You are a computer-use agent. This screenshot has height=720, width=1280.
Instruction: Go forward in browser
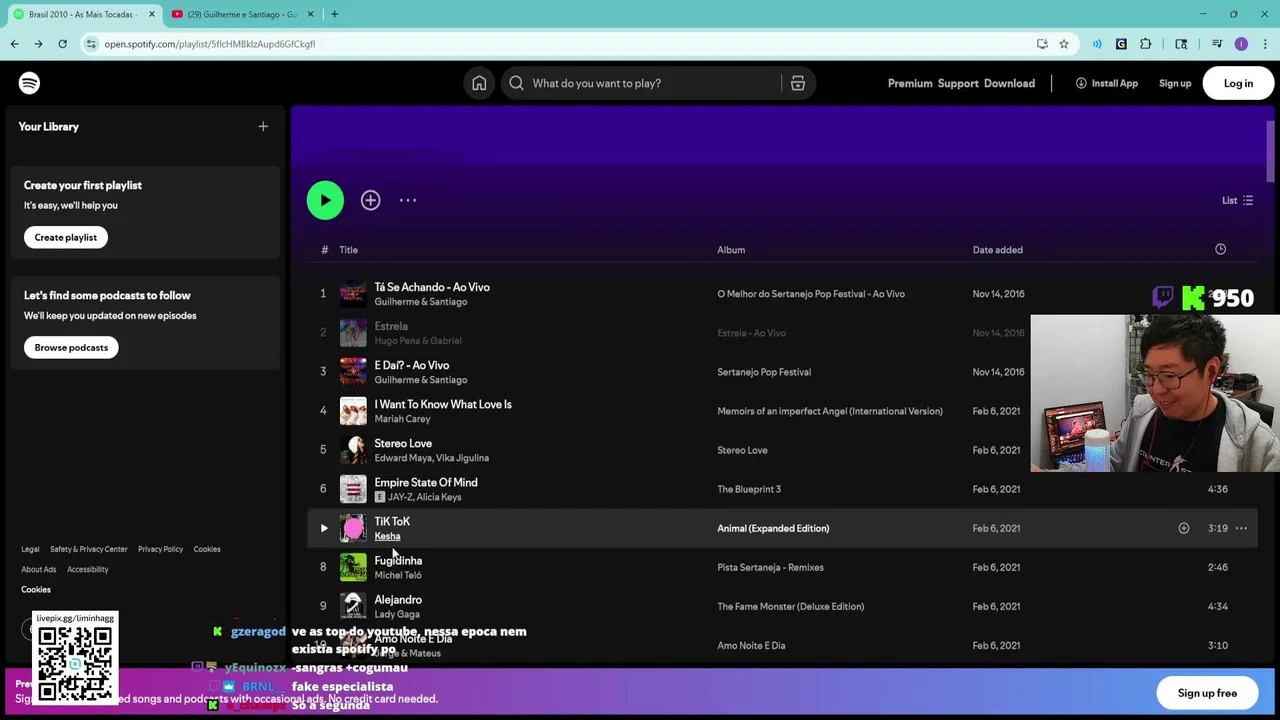pos(38,44)
